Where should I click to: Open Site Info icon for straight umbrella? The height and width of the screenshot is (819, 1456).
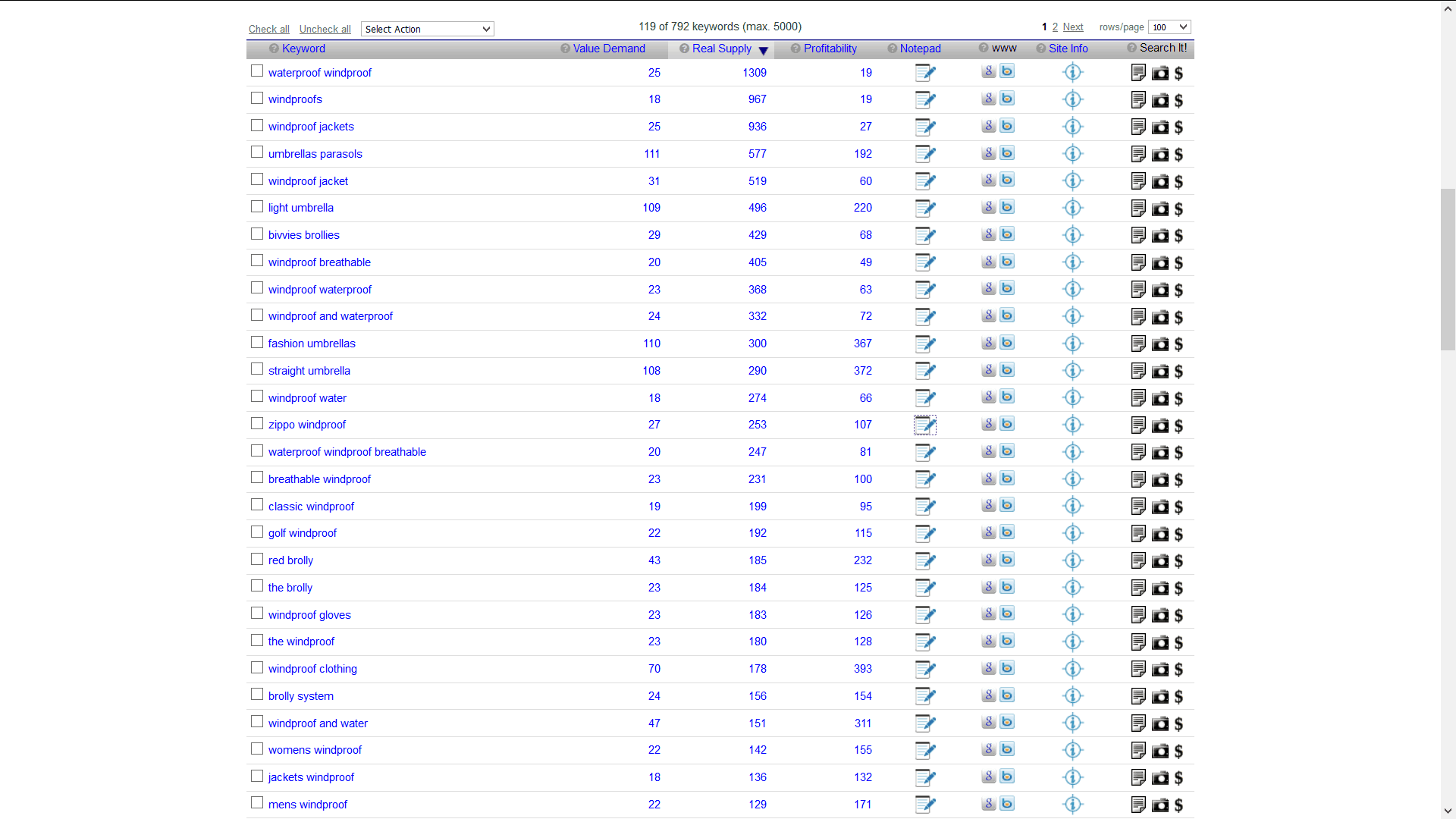point(1073,371)
